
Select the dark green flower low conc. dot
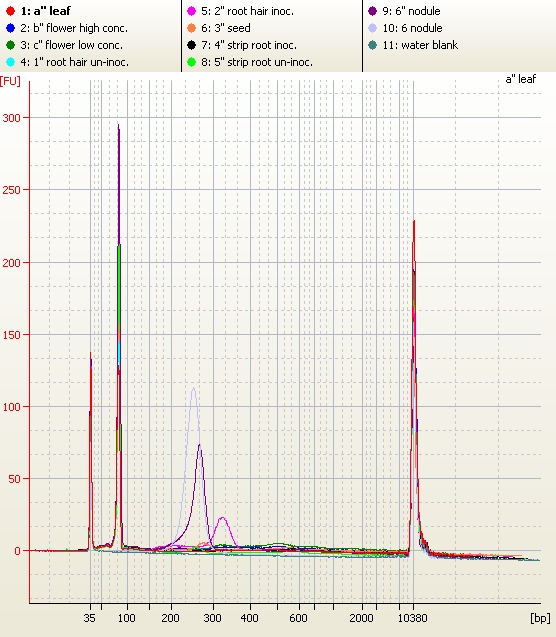click(x=11, y=45)
